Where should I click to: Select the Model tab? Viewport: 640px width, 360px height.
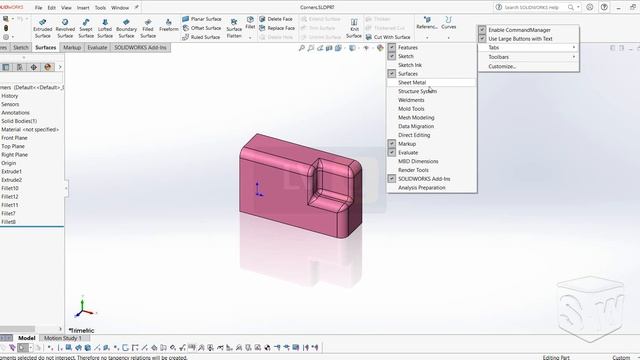[27, 338]
